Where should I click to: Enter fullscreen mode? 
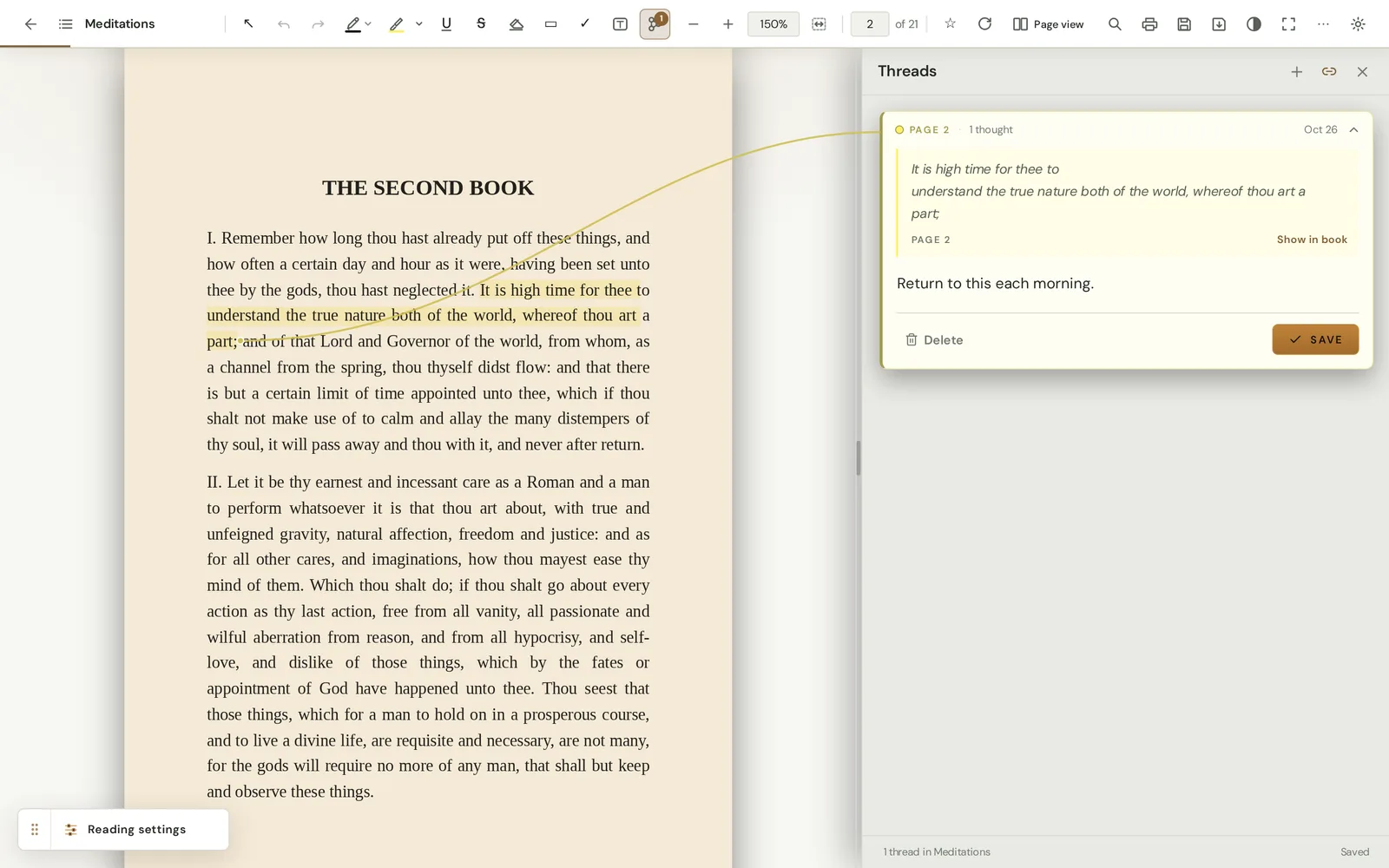tap(1288, 24)
